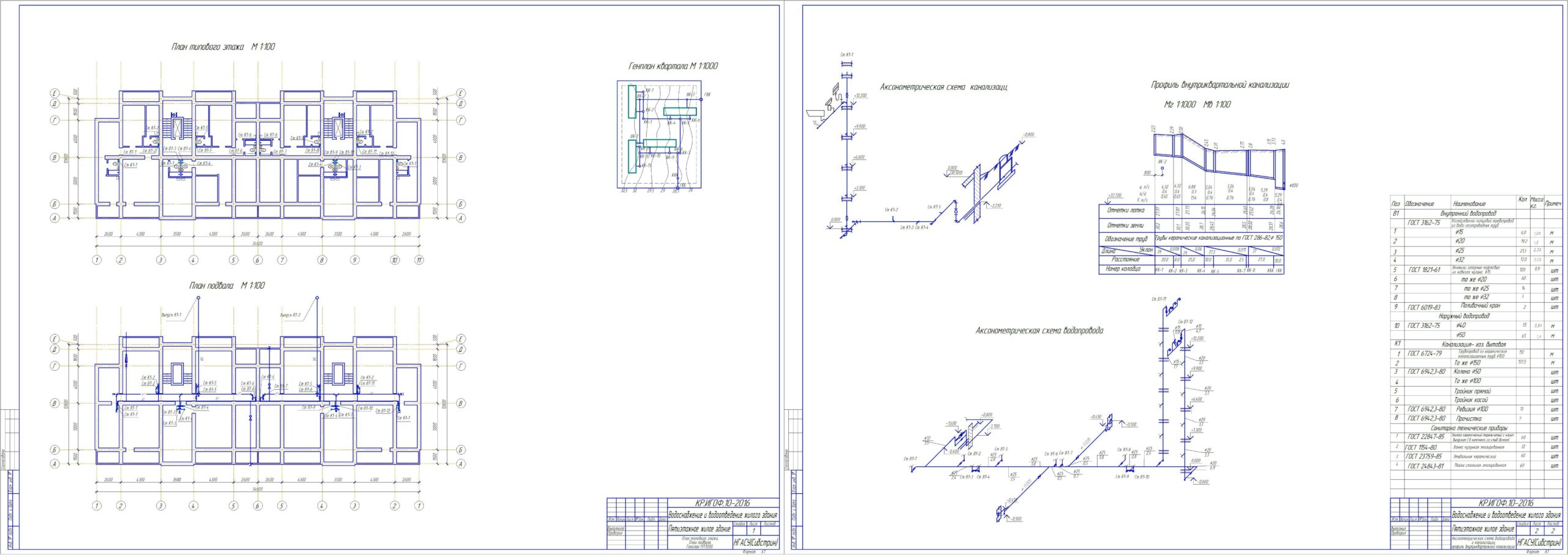Image resolution: width=1568 pixels, height=557 pixels.
Task: Click 'КР.ИГОФ.10-2016' in sheet 1 title block
Action: [722, 503]
